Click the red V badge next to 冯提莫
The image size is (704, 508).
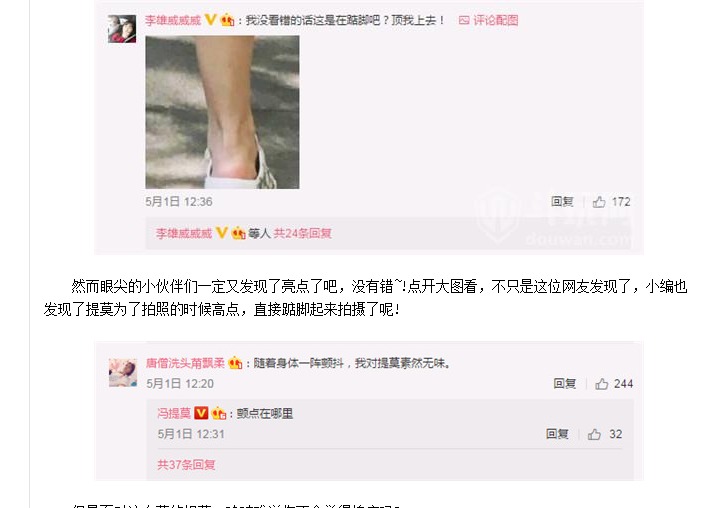click(x=201, y=413)
